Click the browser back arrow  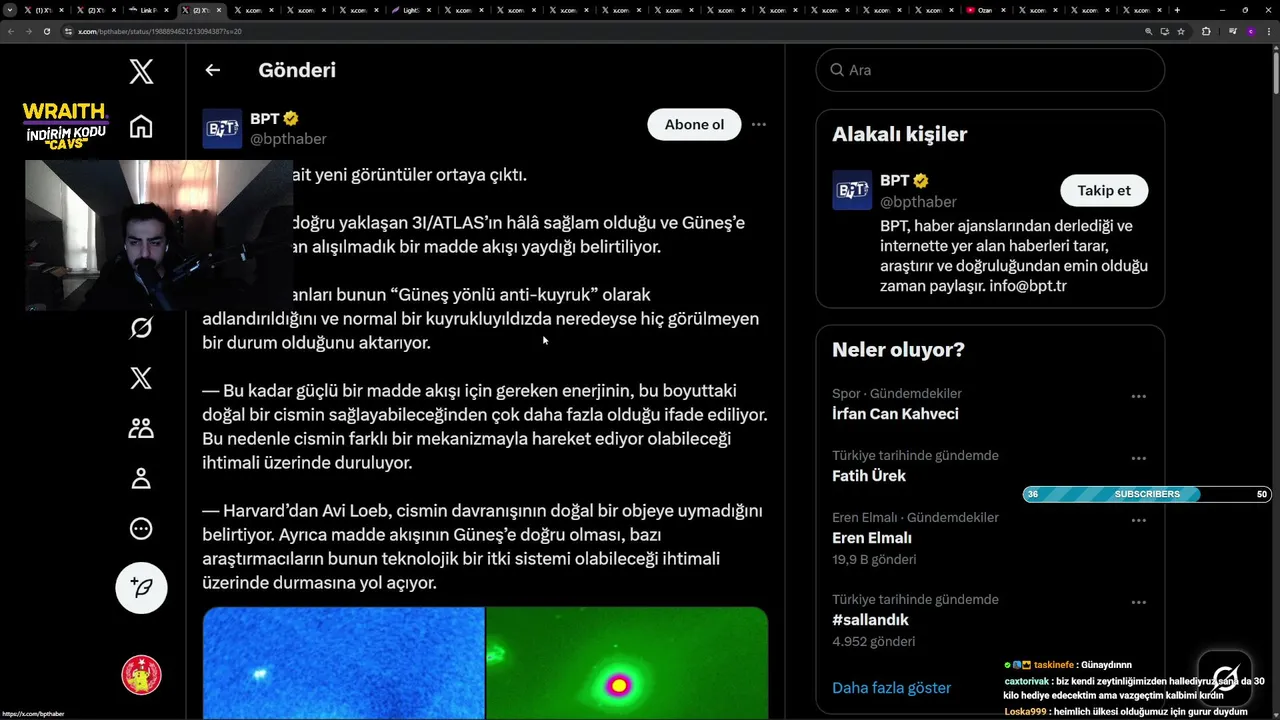point(11,31)
